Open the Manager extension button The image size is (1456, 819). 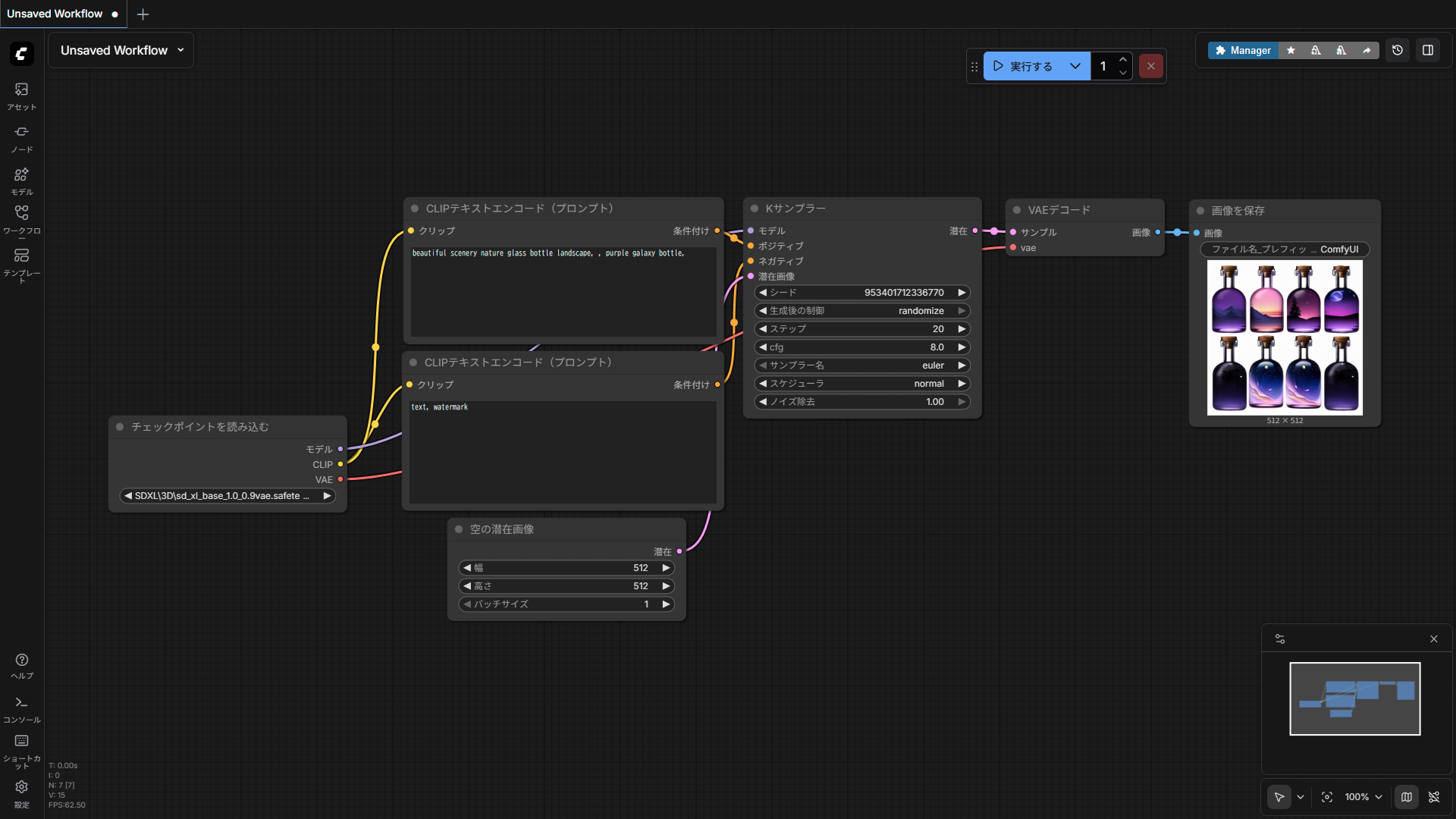click(x=1242, y=50)
